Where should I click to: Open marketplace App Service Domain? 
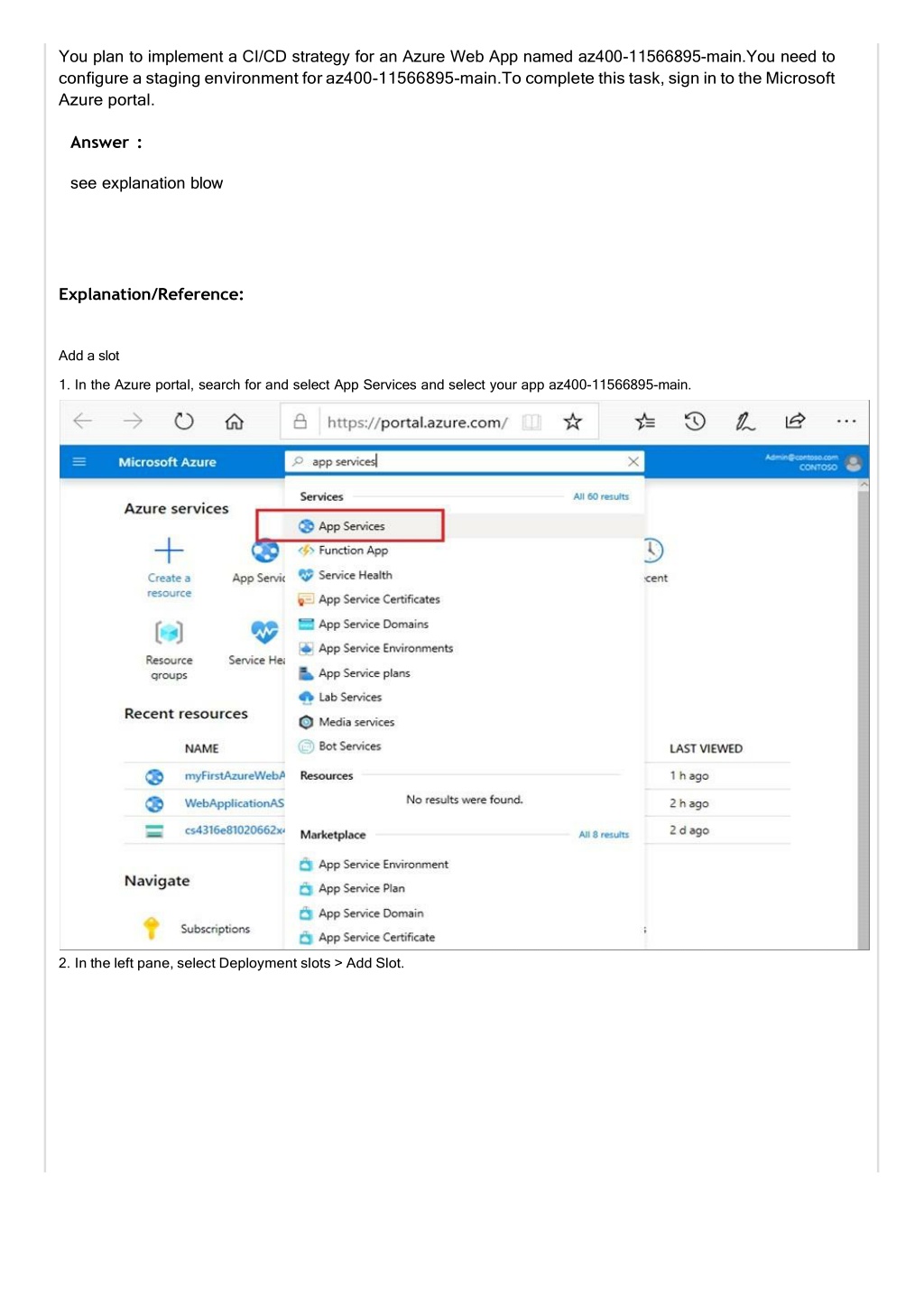coord(370,913)
